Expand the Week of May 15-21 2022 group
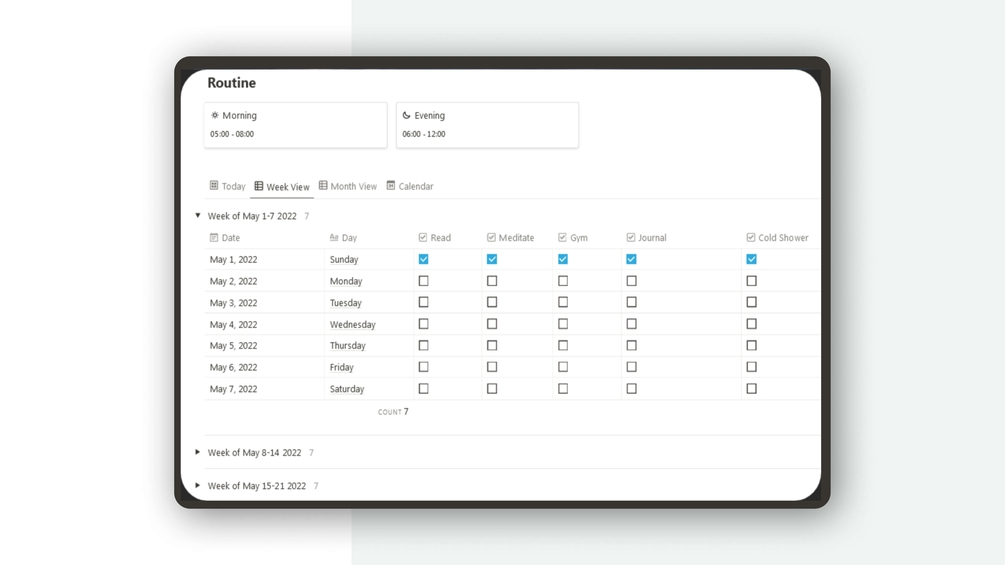This screenshot has height=565, width=1005. [x=197, y=486]
